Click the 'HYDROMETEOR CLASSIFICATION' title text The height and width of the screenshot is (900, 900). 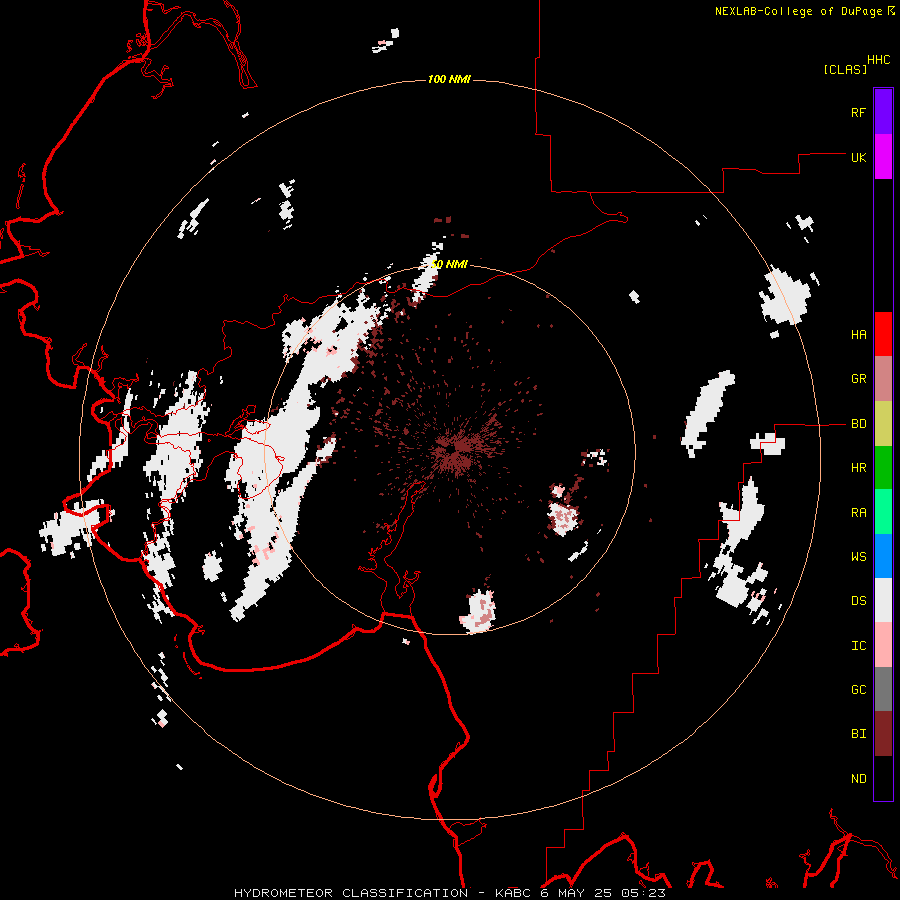351,893
